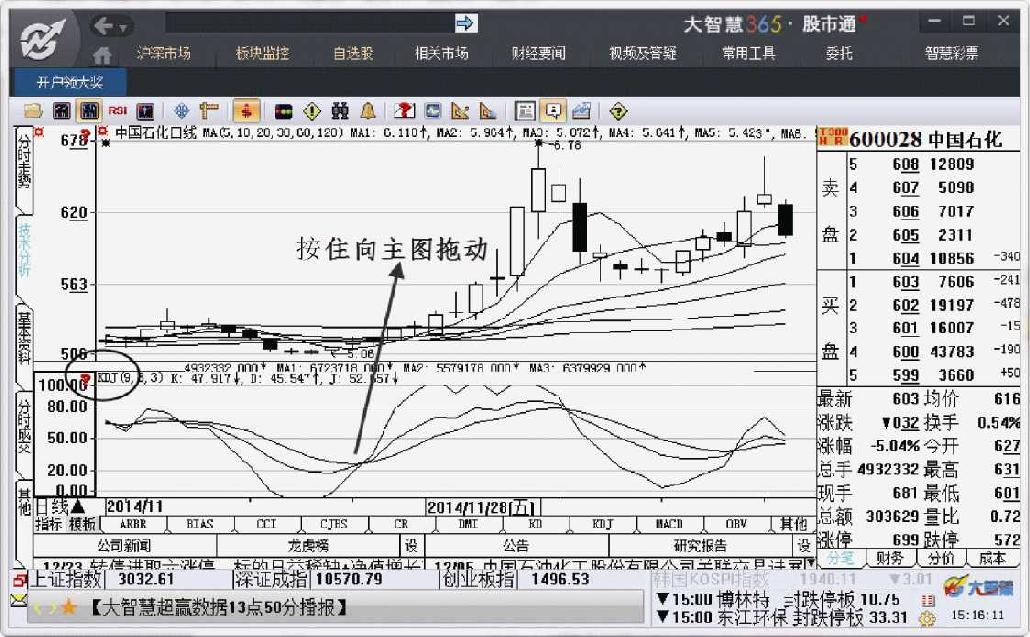Open the 视频及答疑 menu

(643, 53)
